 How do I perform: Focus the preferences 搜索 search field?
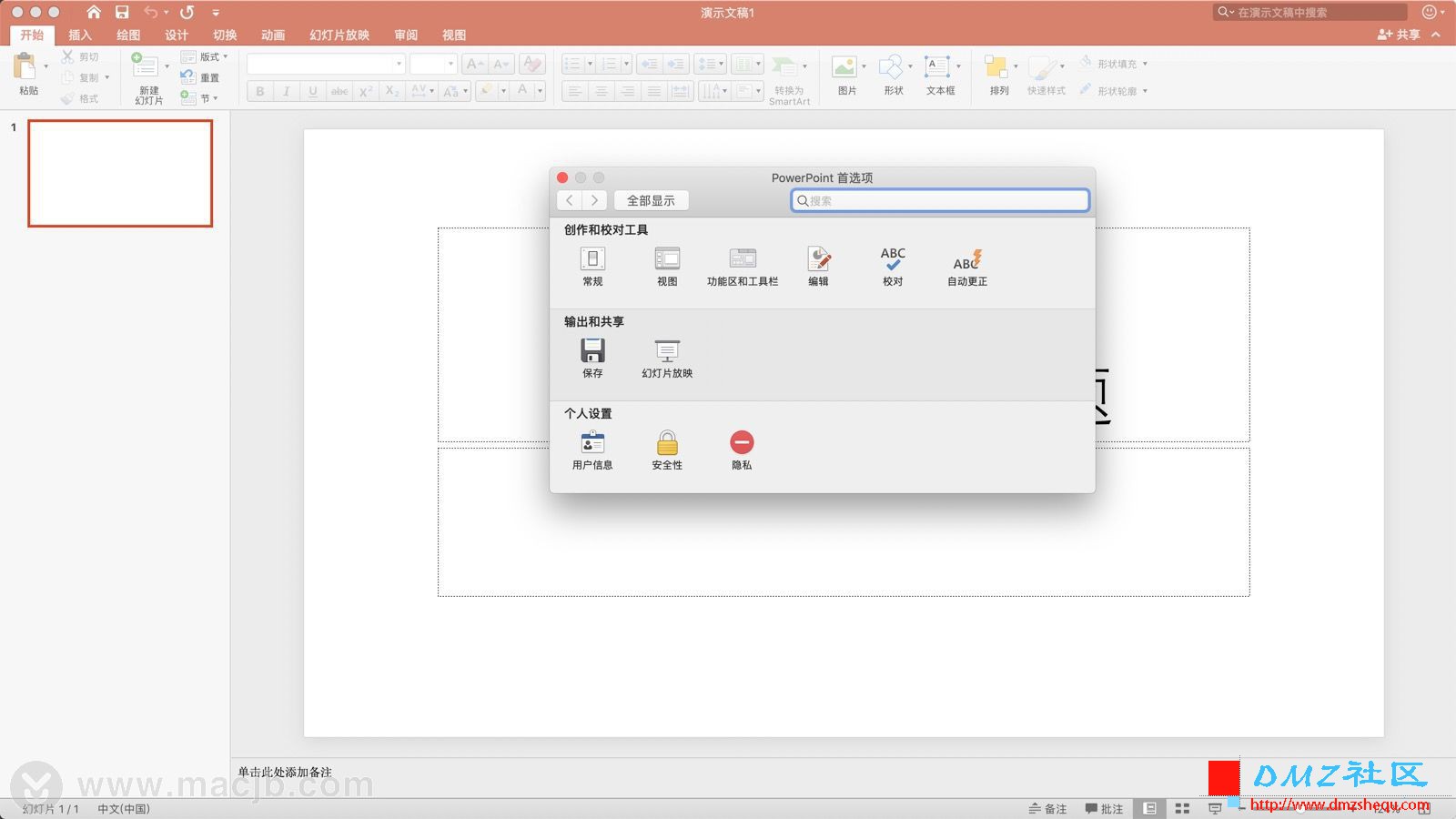pos(940,200)
